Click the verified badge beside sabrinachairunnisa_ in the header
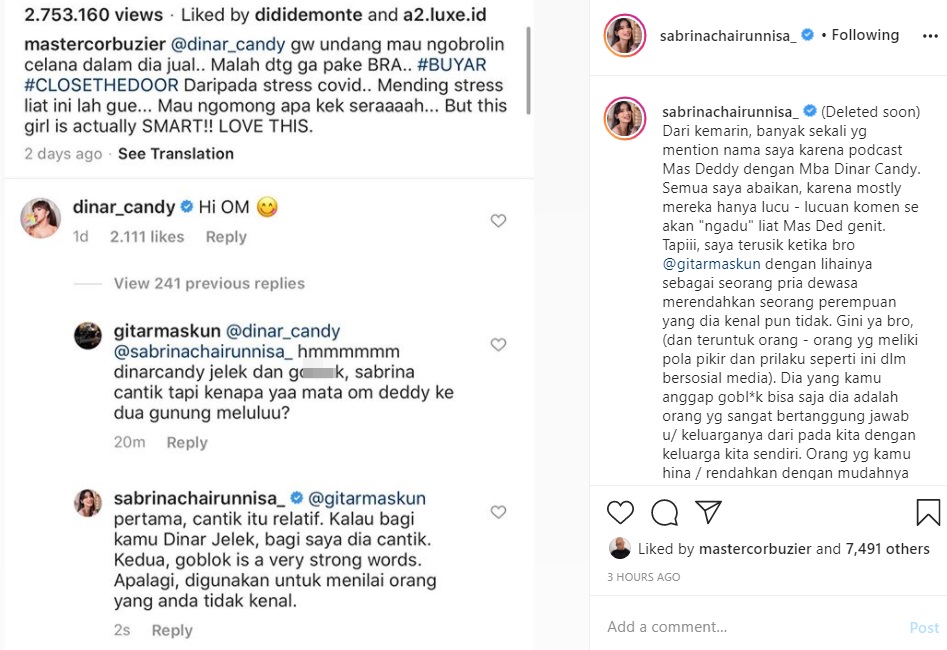Image resolution: width=947 pixels, height=650 pixels. (805, 34)
